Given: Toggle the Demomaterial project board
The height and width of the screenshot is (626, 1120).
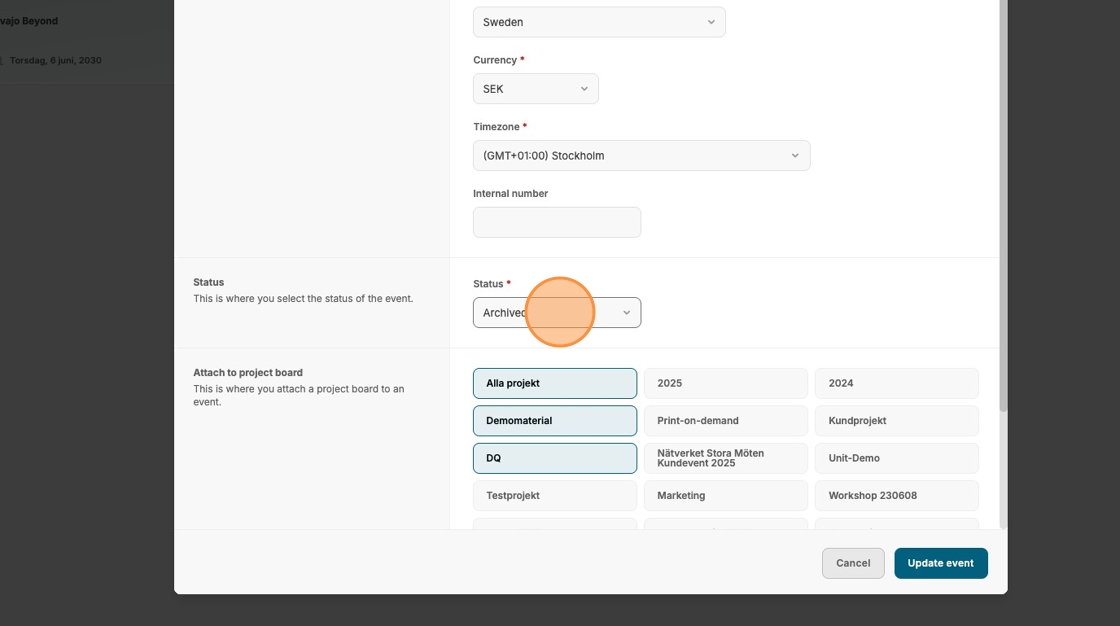Looking at the screenshot, I should point(554,421).
